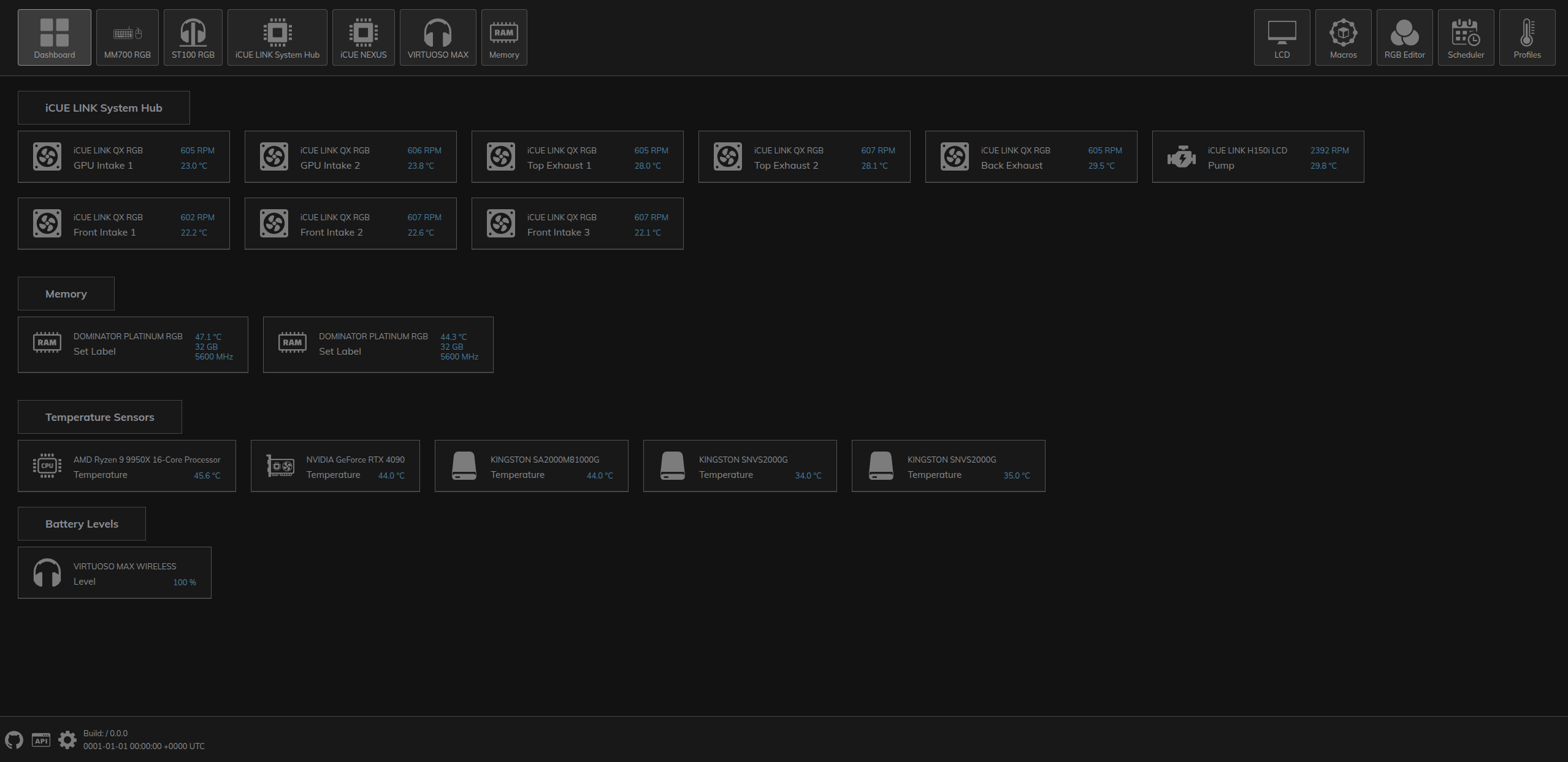
Task: Open the ST100 RGB headset stand page
Action: point(193,37)
